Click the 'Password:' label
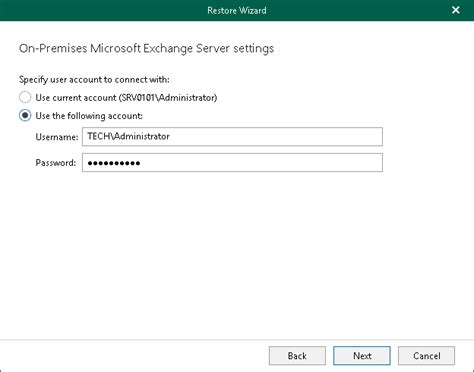 click(x=56, y=163)
